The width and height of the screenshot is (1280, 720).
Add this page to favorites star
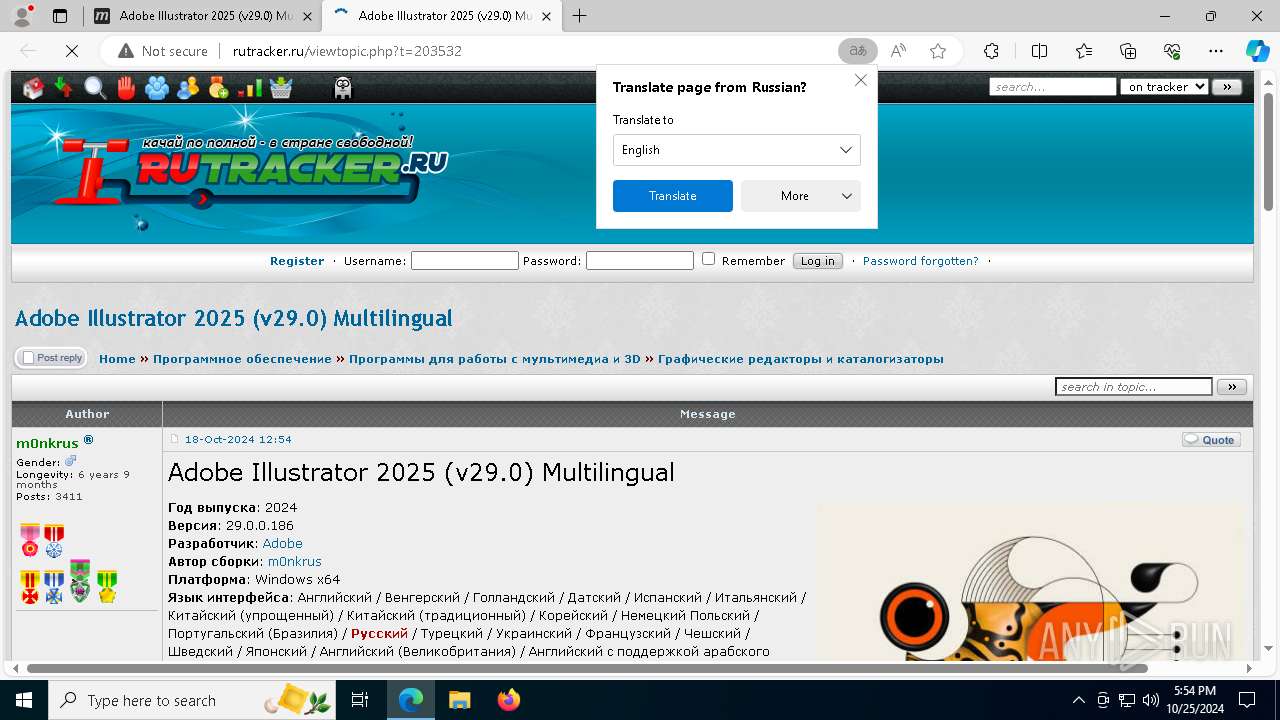(x=938, y=51)
